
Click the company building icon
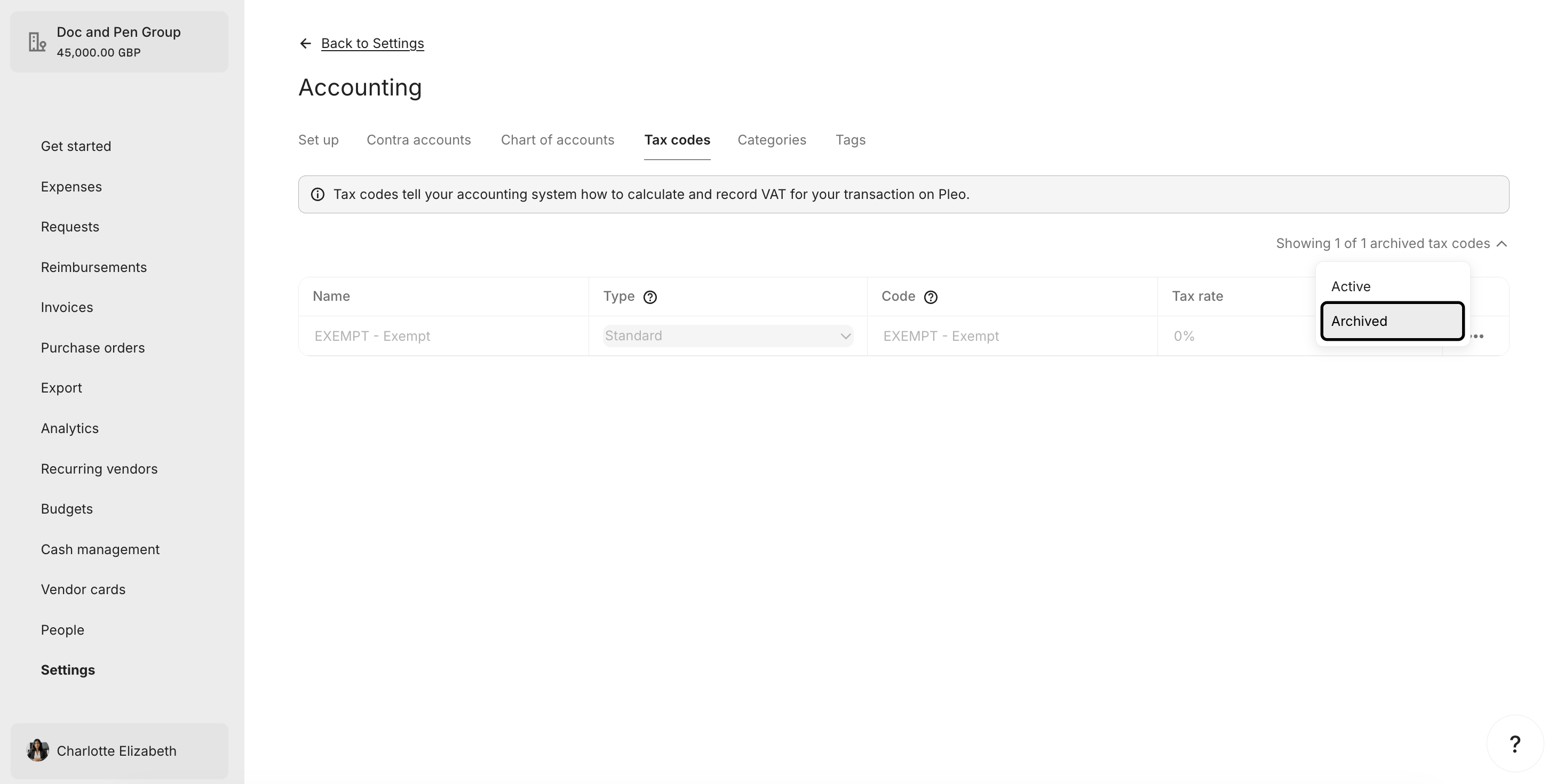pos(37,42)
